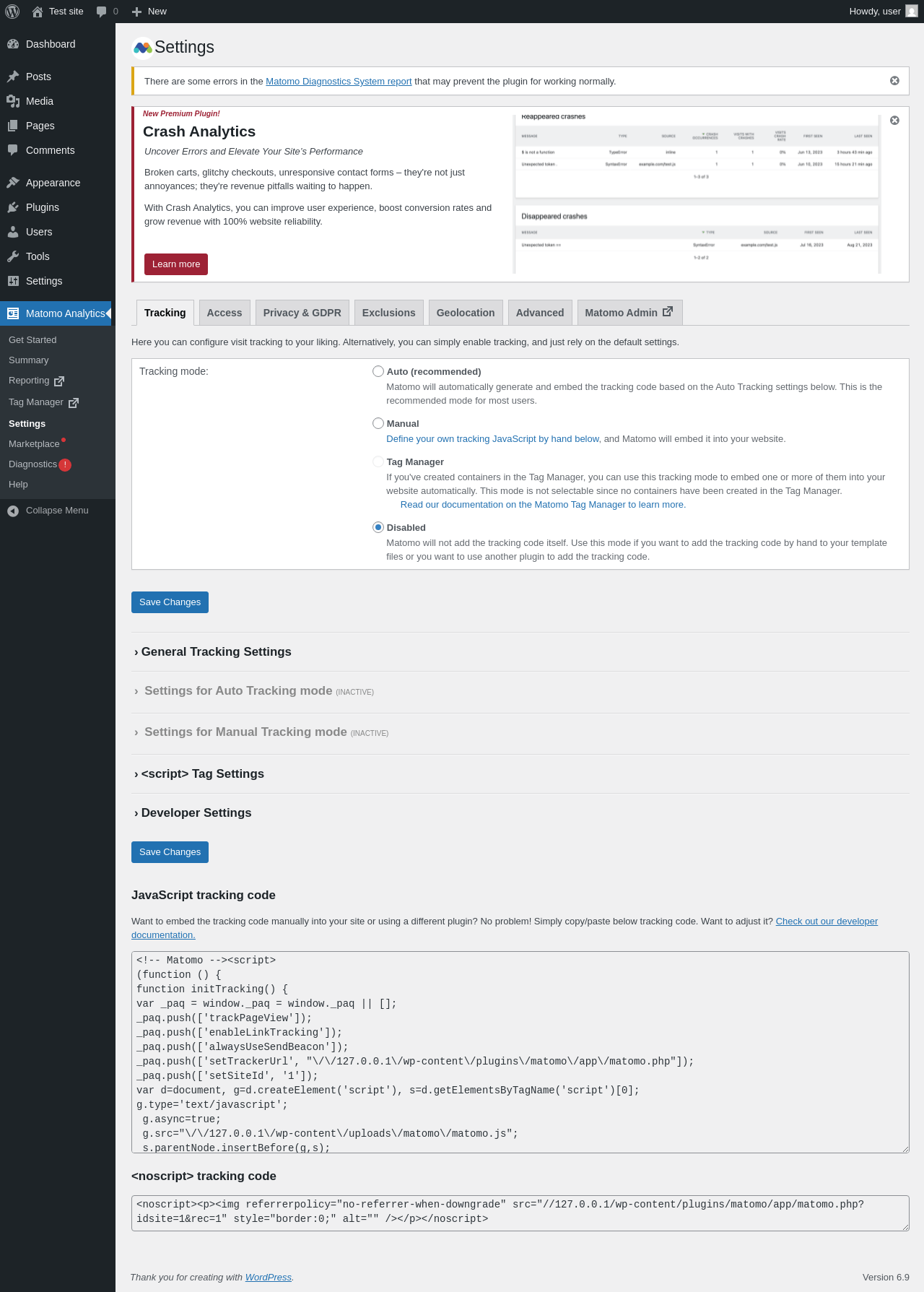
Task: Open the WordPress footer link
Action: click(268, 1278)
